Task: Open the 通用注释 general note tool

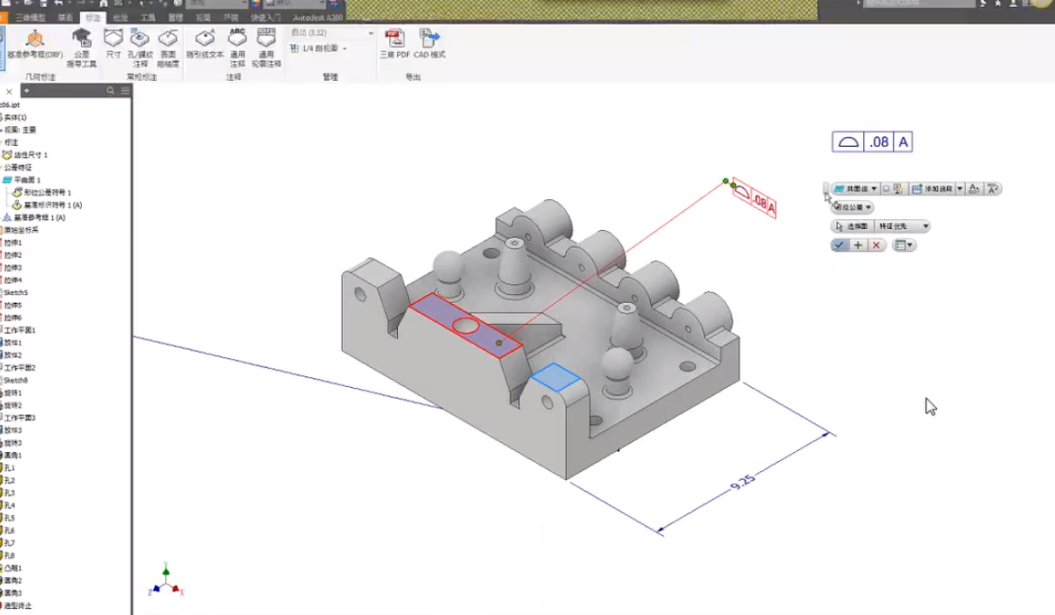Action: [238, 48]
